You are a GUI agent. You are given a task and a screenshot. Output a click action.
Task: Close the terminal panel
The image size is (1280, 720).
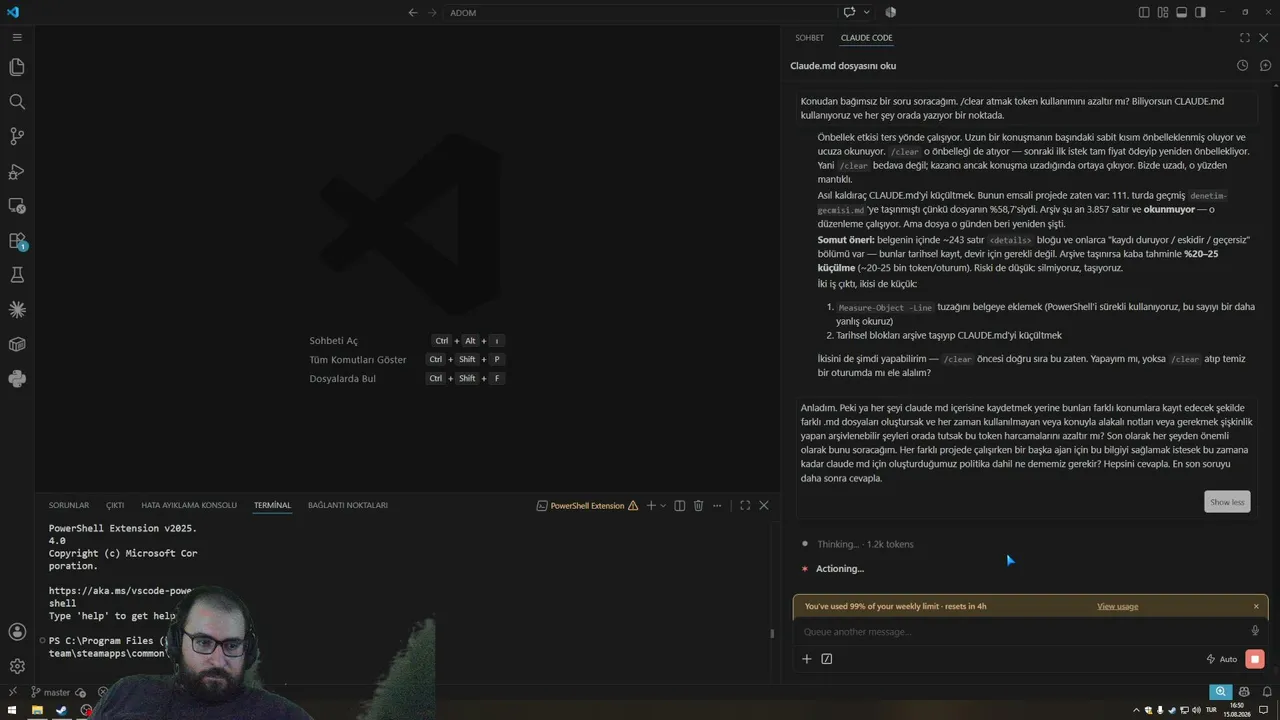(764, 506)
